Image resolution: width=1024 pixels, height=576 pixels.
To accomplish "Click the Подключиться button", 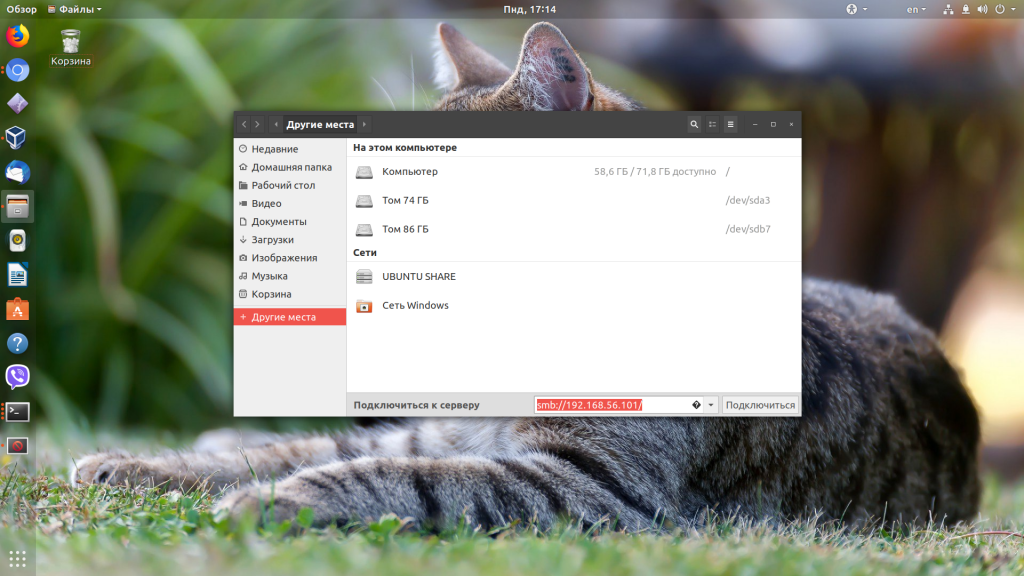I will pos(760,405).
